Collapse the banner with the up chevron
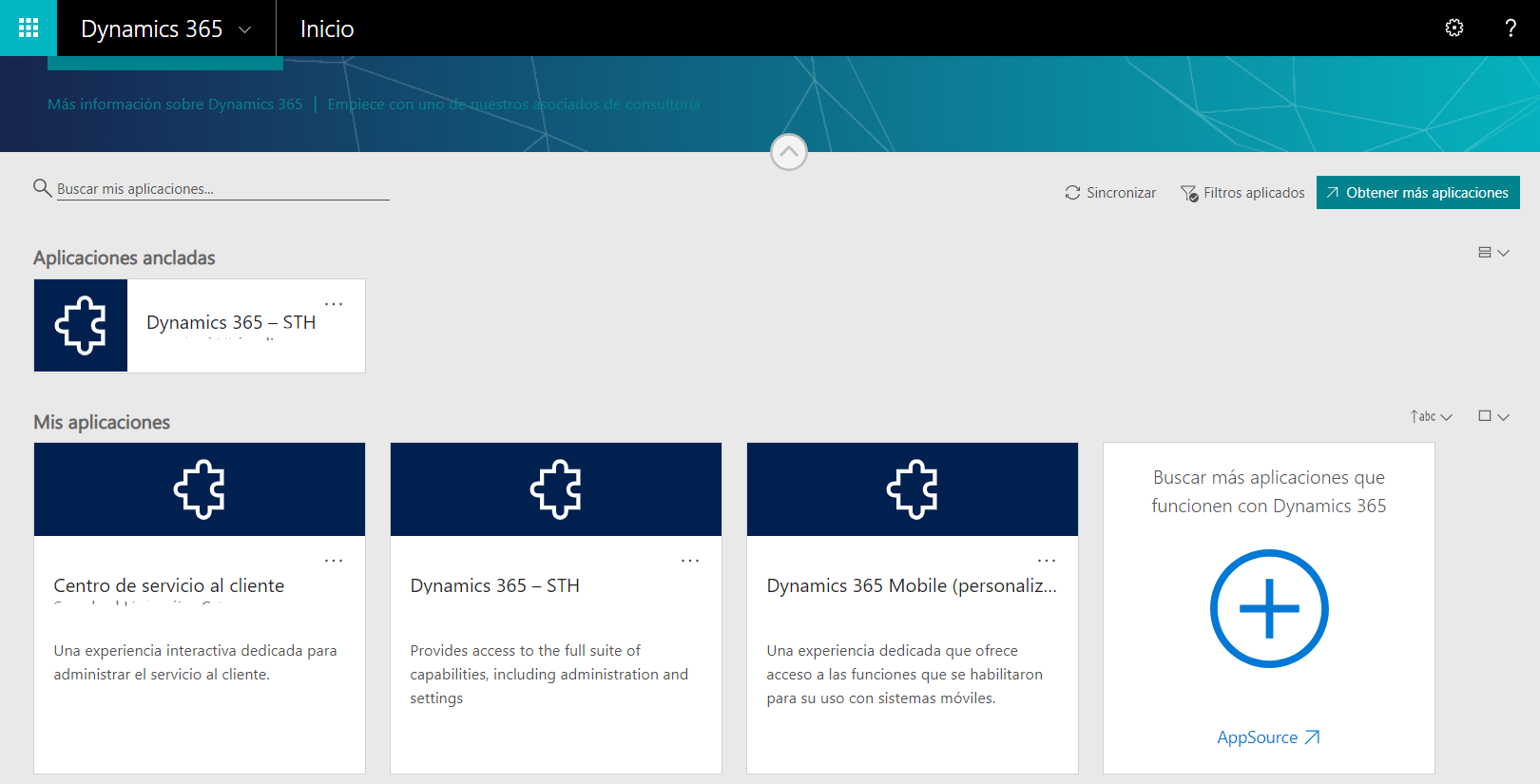 [x=789, y=152]
